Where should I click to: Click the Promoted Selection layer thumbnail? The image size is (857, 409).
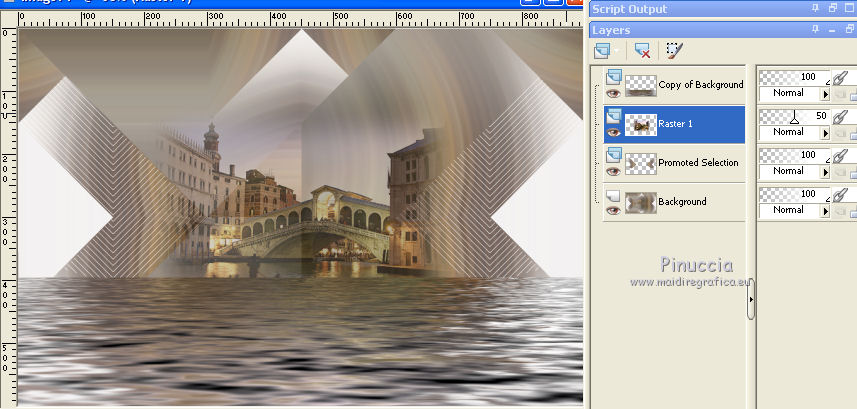(x=641, y=163)
